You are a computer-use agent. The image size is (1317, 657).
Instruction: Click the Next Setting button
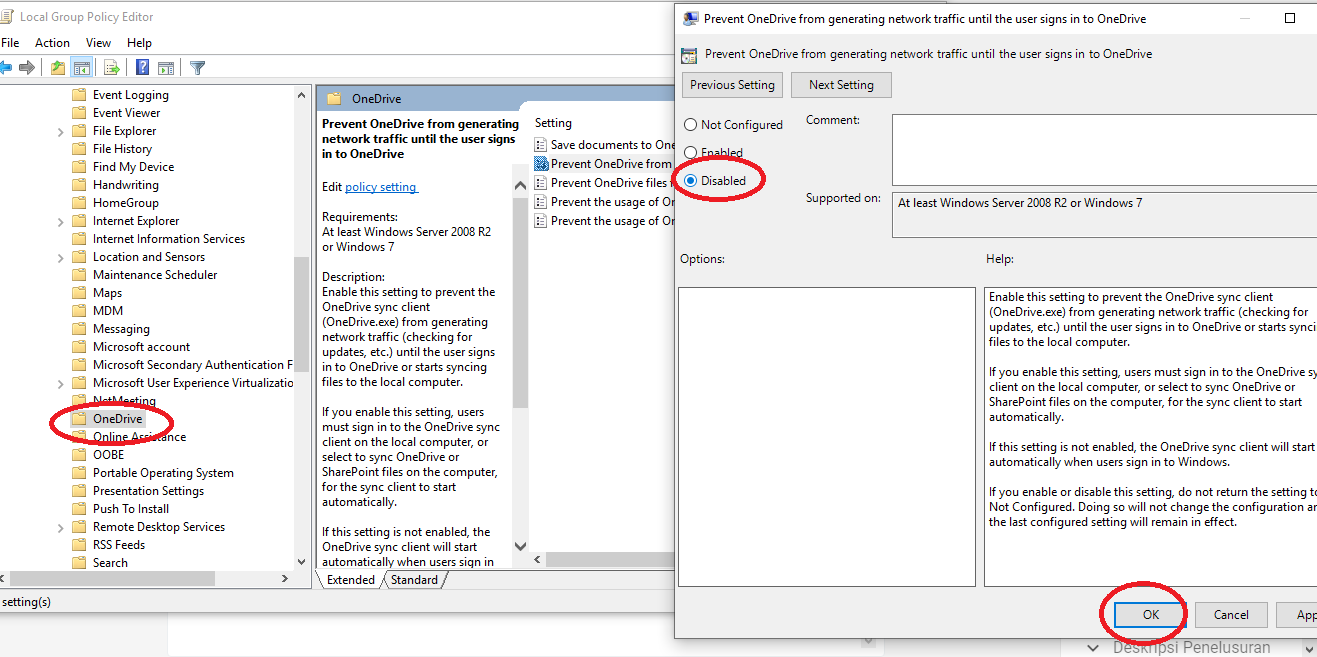(x=841, y=85)
